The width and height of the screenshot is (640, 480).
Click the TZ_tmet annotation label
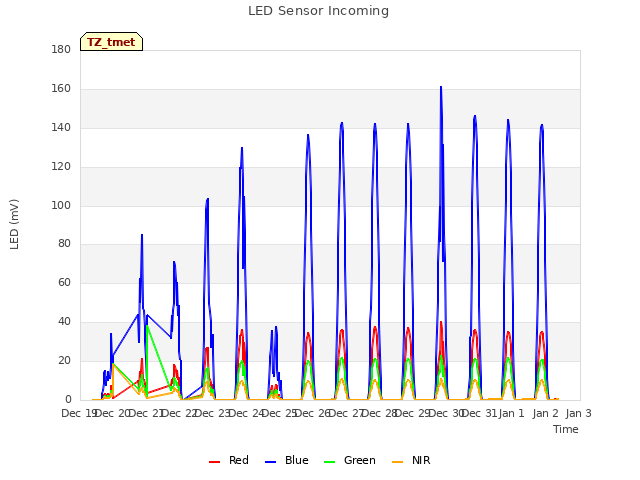[x=111, y=42]
